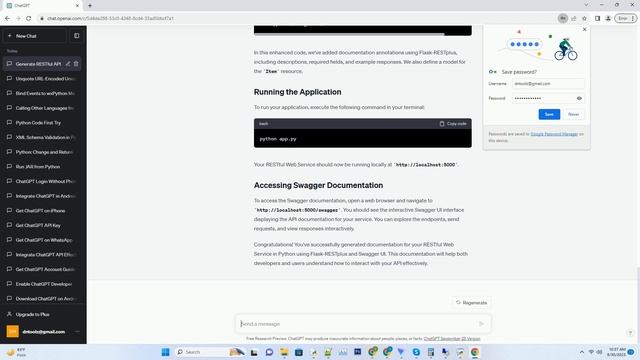Delete Generate RESTful API chat via trash icon
Screen dimensions: 640x360
click(x=76, y=64)
